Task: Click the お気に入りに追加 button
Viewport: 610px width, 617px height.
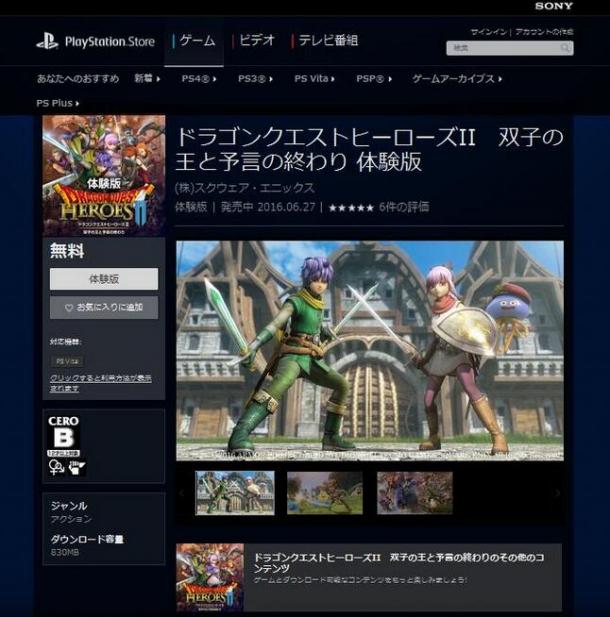Action: pos(104,308)
